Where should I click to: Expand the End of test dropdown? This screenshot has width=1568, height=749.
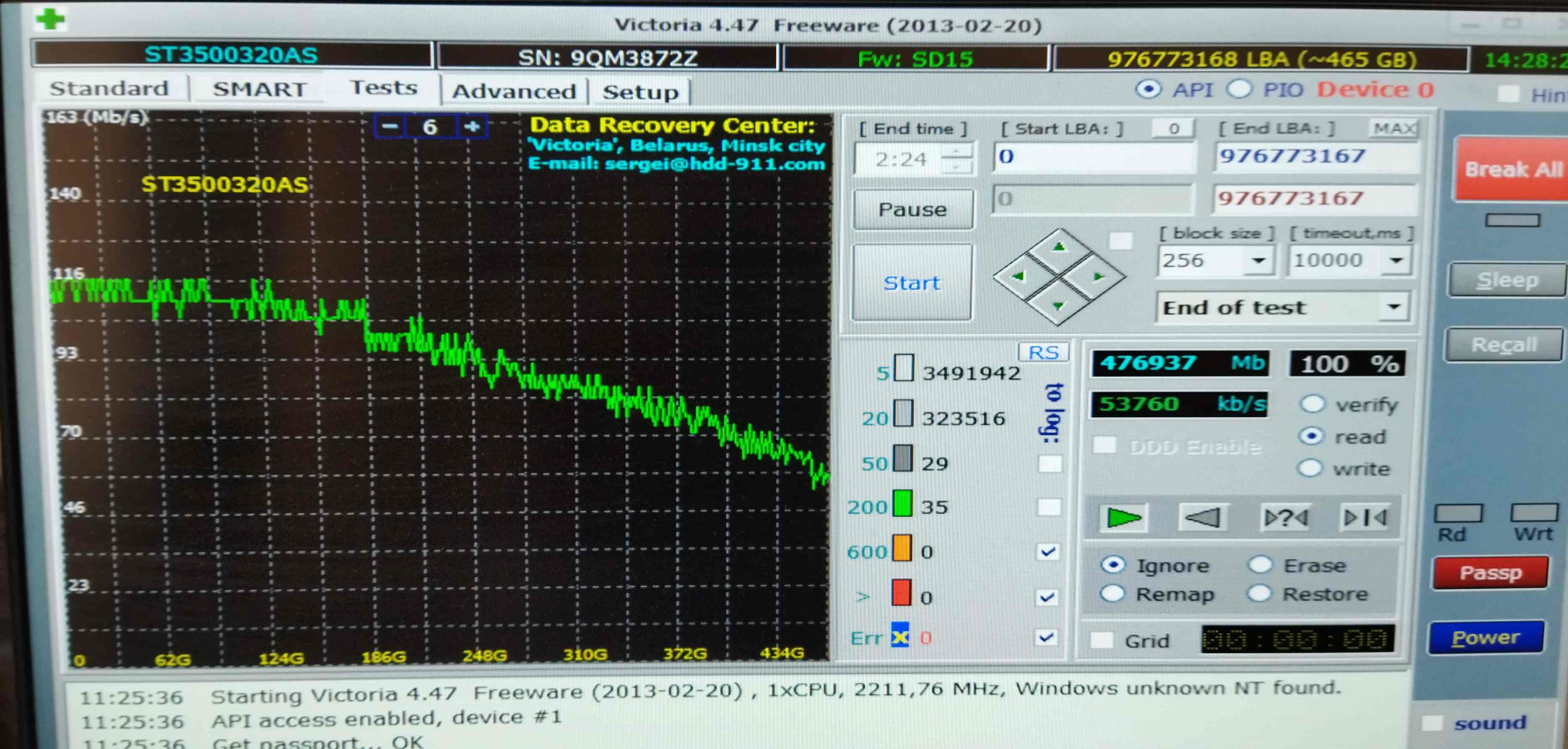point(1394,307)
